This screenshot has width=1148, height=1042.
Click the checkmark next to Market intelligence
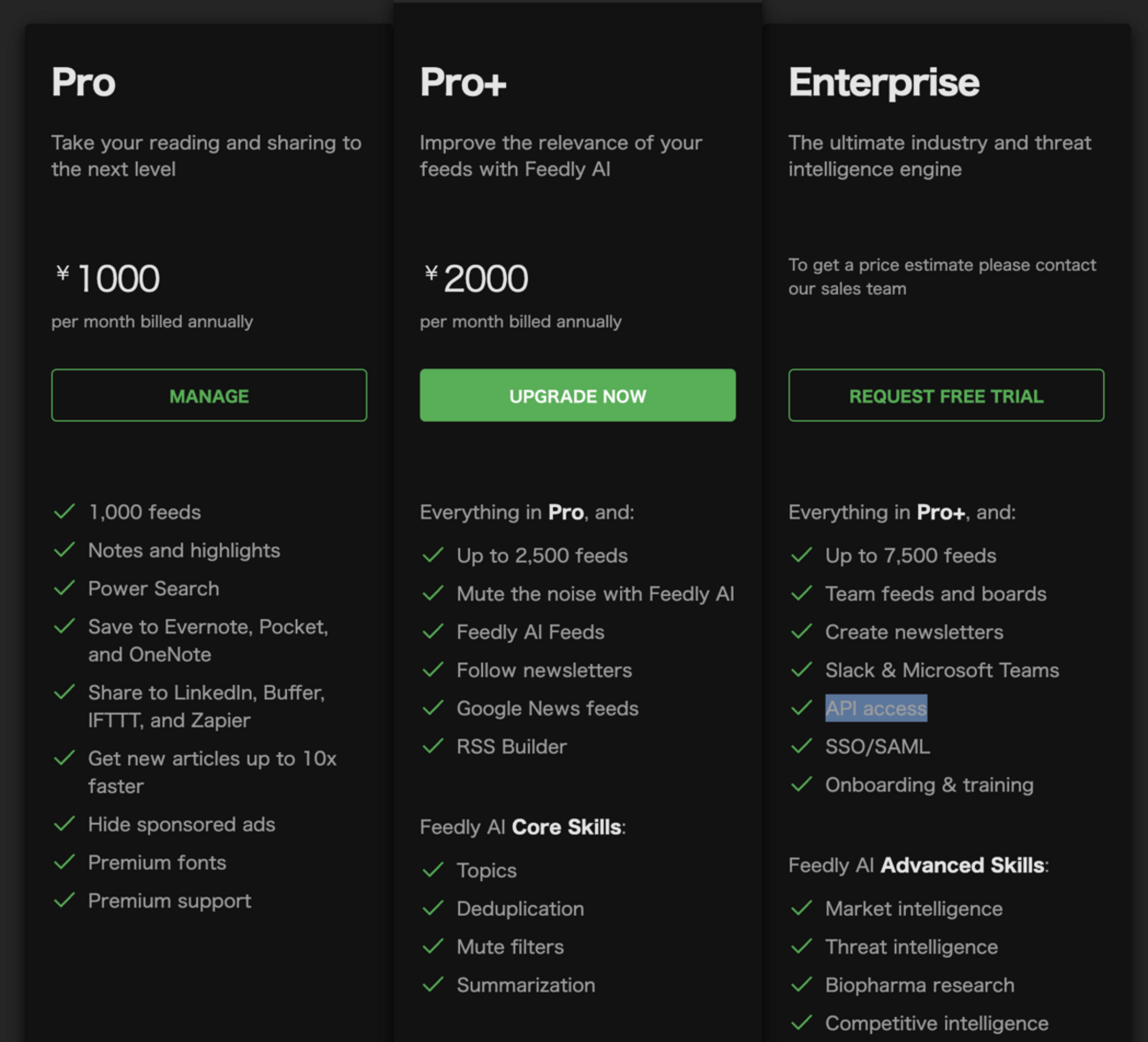(x=802, y=909)
